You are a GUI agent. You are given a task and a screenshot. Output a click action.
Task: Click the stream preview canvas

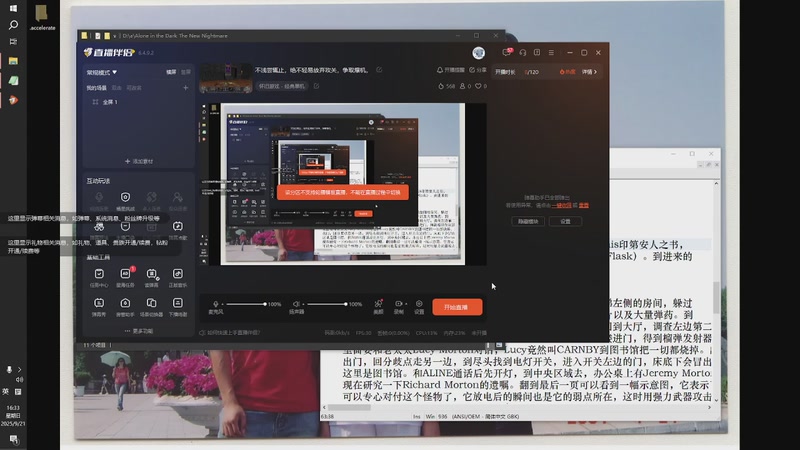click(x=342, y=184)
